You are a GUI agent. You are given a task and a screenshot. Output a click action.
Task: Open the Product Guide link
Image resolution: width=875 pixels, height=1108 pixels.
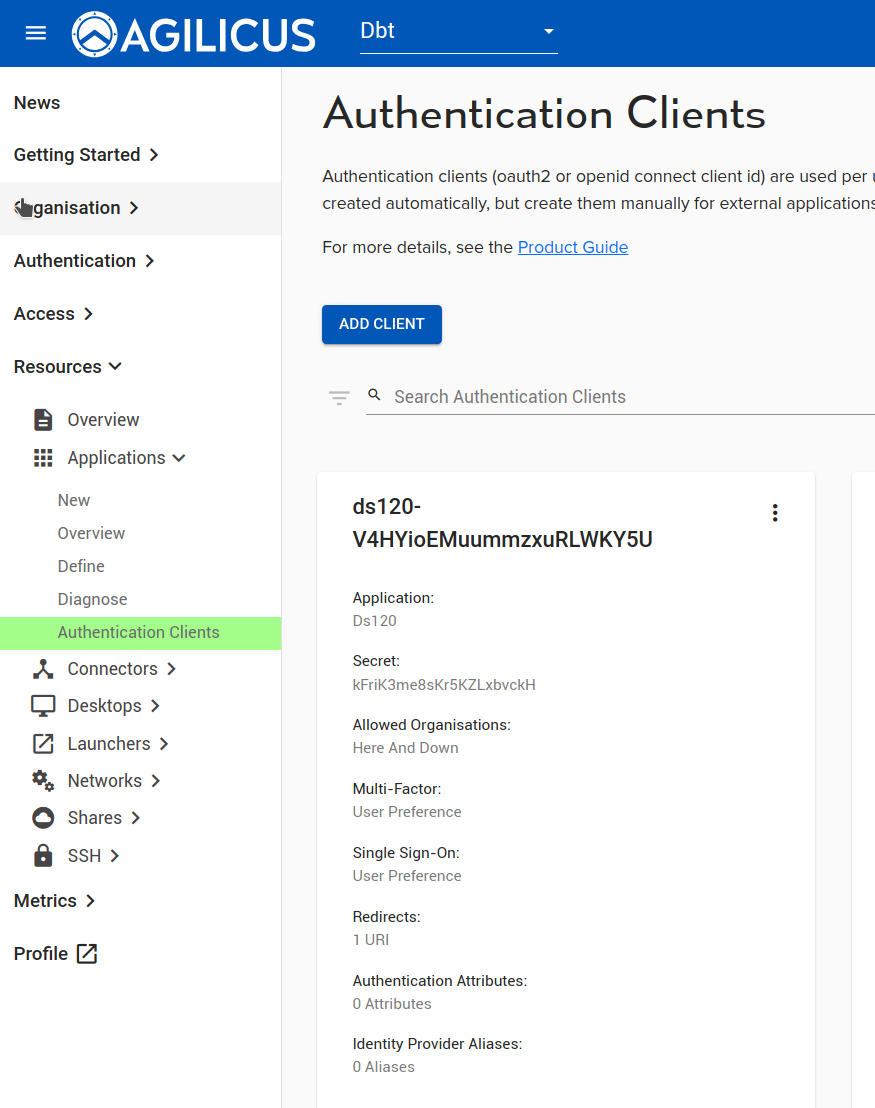click(572, 247)
